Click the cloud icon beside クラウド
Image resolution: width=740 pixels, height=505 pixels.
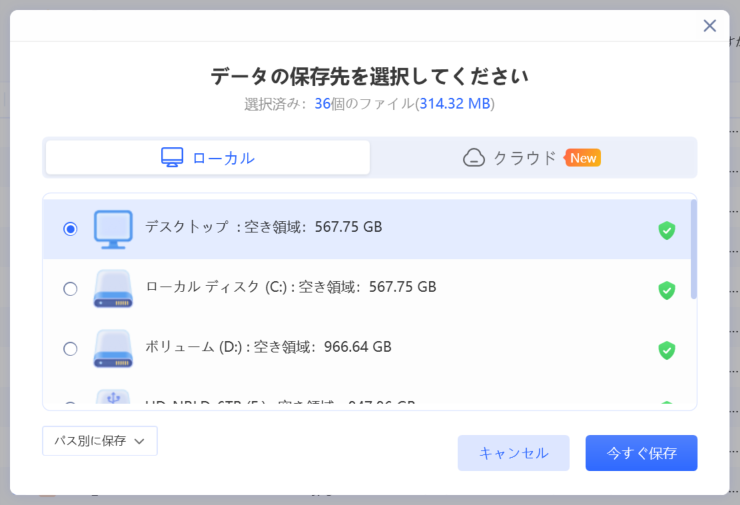coord(474,158)
